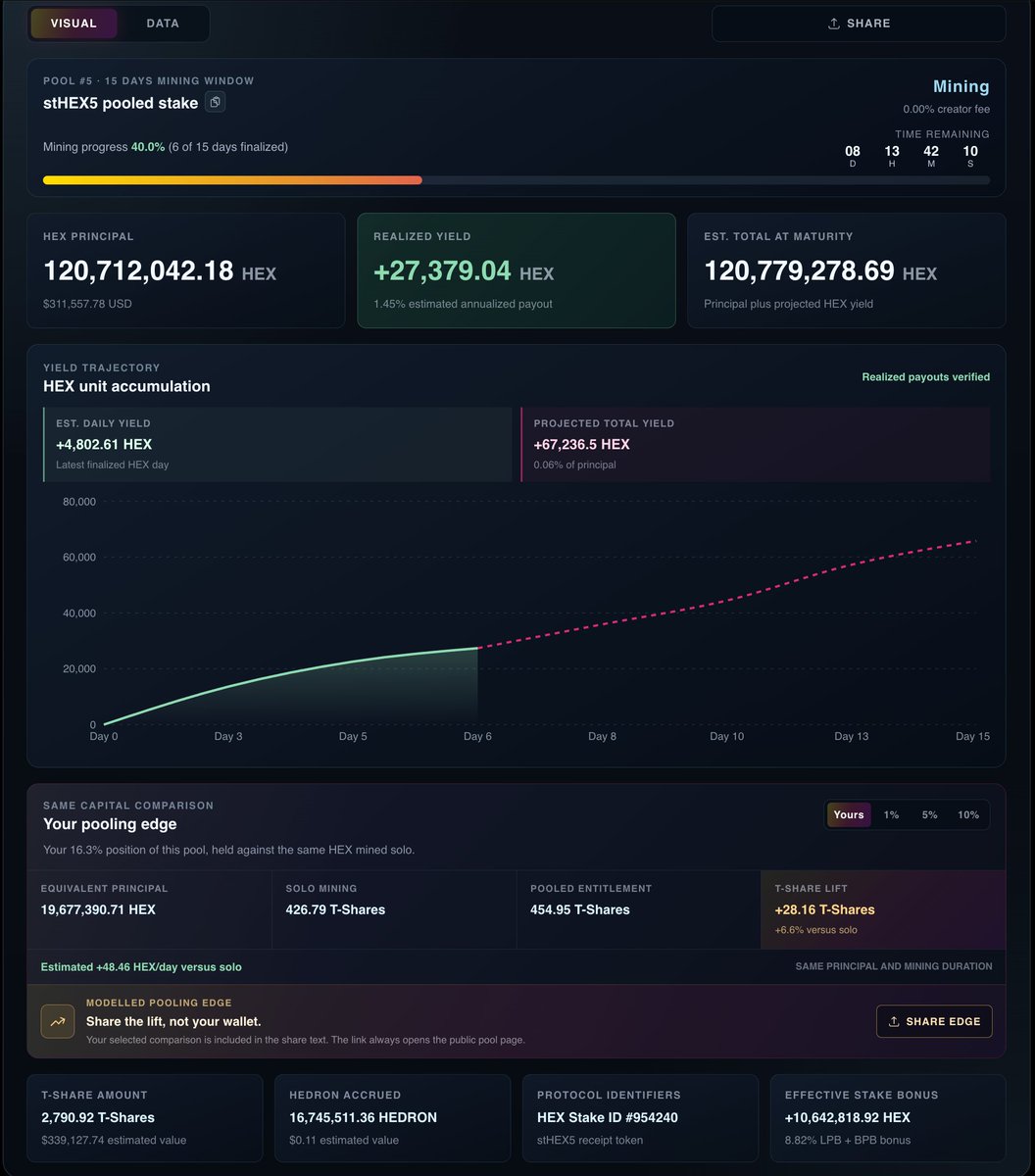Click the EST. DAILY YIELD panel
The height and width of the screenshot is (1176, 1035).
coord(277,445)
